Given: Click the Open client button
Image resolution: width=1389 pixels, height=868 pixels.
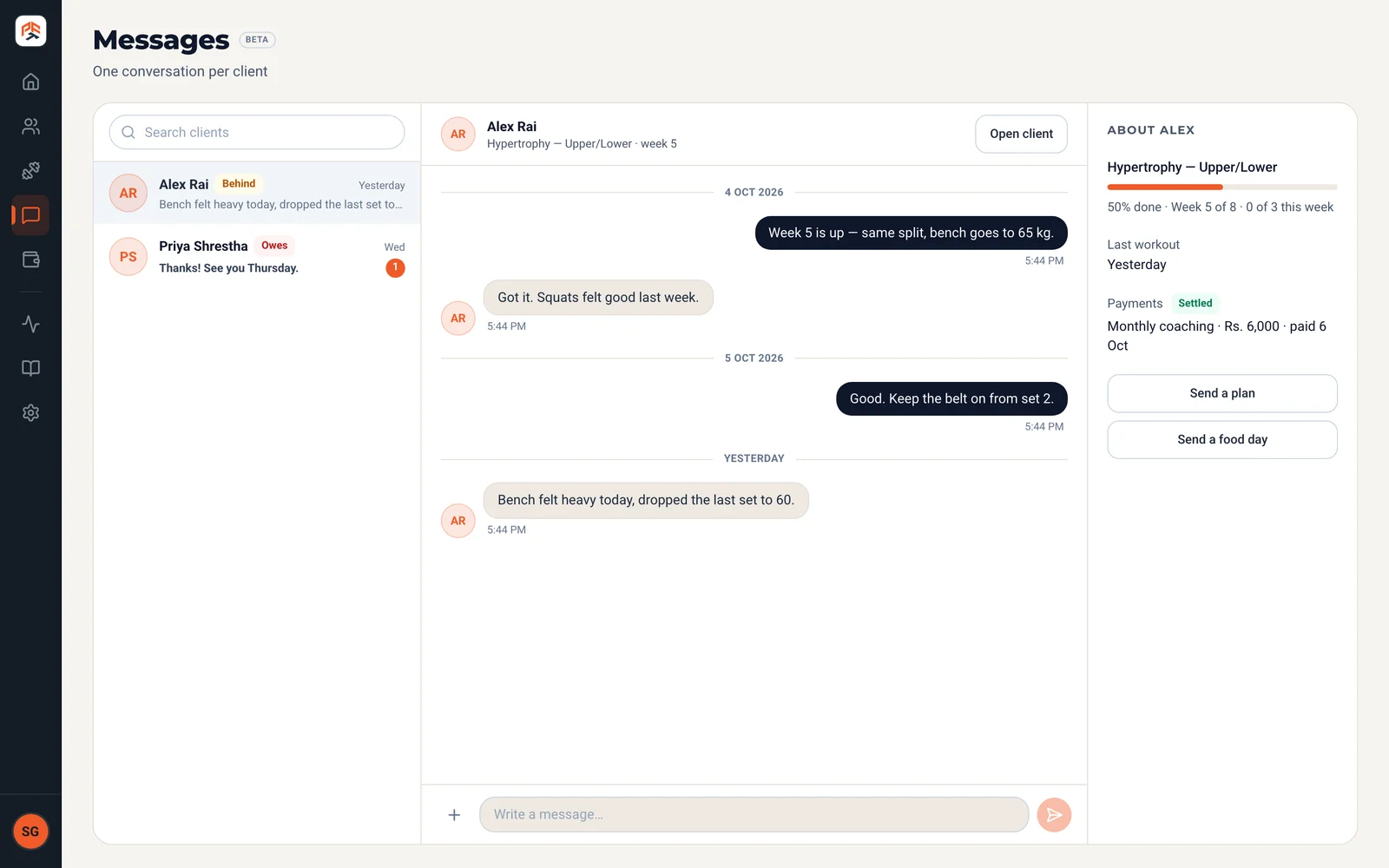Looking at the screenshot, I should (x=1021, y=134).
